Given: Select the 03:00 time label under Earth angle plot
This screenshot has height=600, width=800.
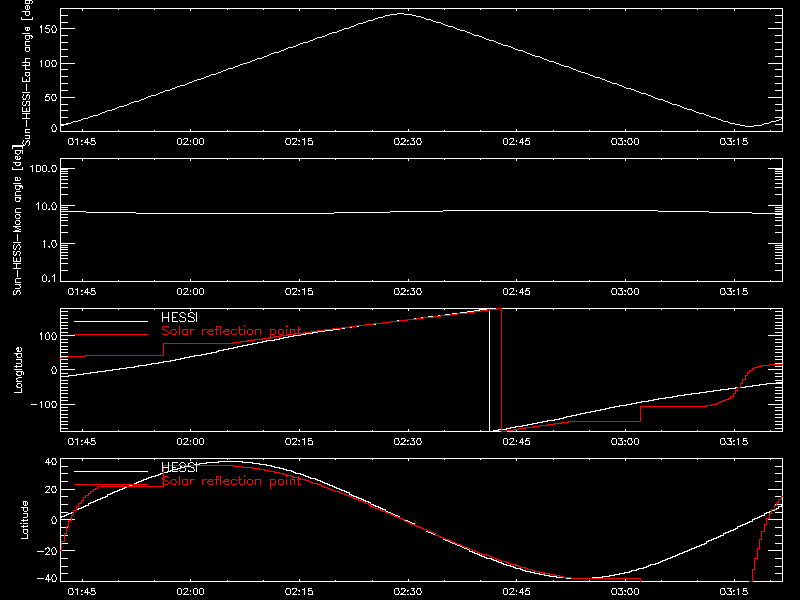Looking at the screenshot, I should pos(625,142).
